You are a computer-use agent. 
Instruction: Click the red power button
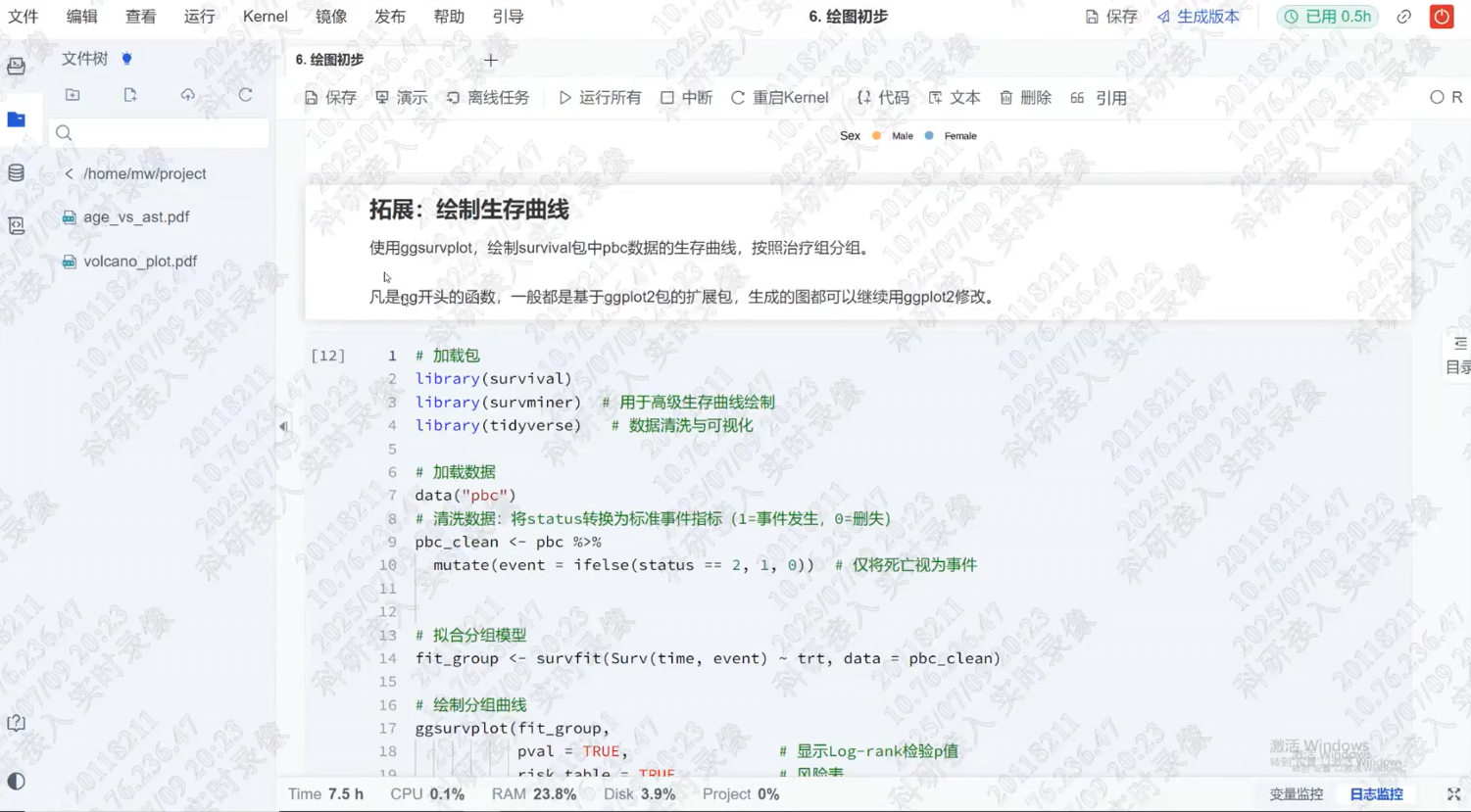(1442, 17)
